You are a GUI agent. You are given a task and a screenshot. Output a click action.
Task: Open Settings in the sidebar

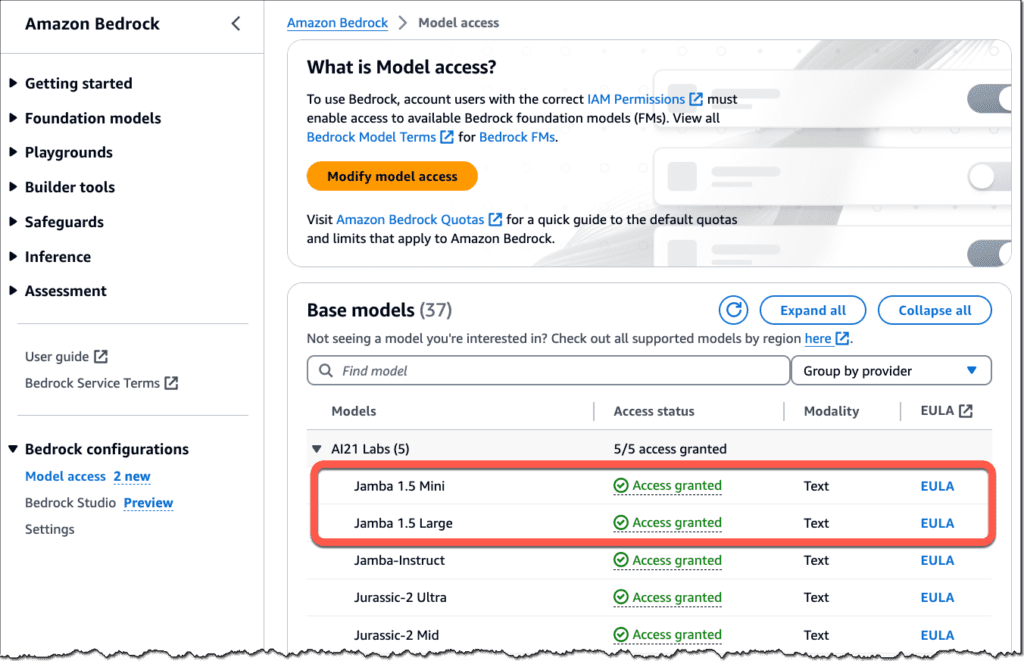point(49,529)
